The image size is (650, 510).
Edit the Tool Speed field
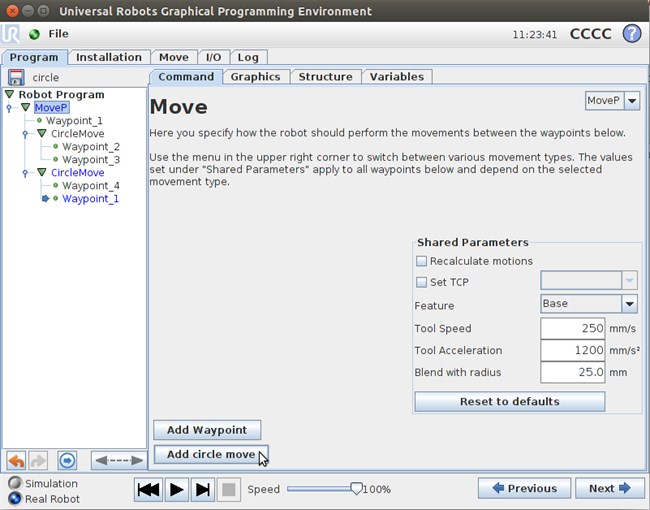pyautogui.click(x=572, y=328)
